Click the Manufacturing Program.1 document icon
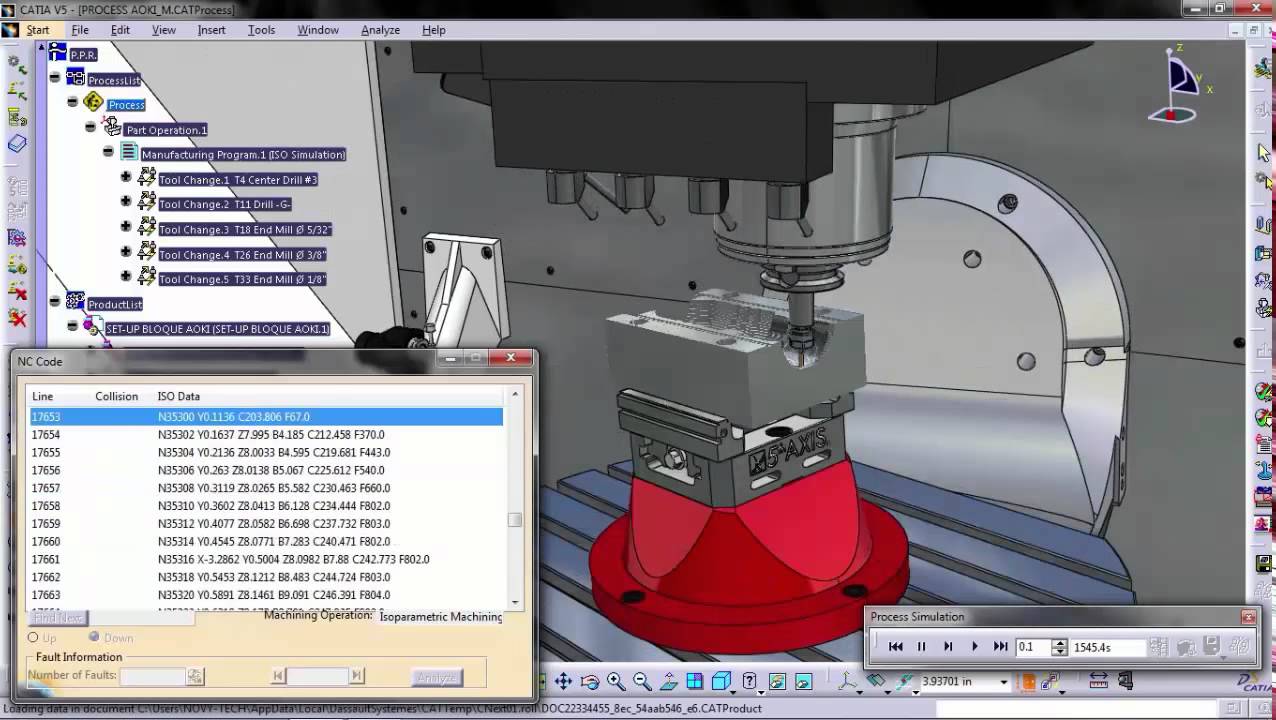Image resolution: width=1276 pixels, height=720 pixels. (x=129, y=153)
